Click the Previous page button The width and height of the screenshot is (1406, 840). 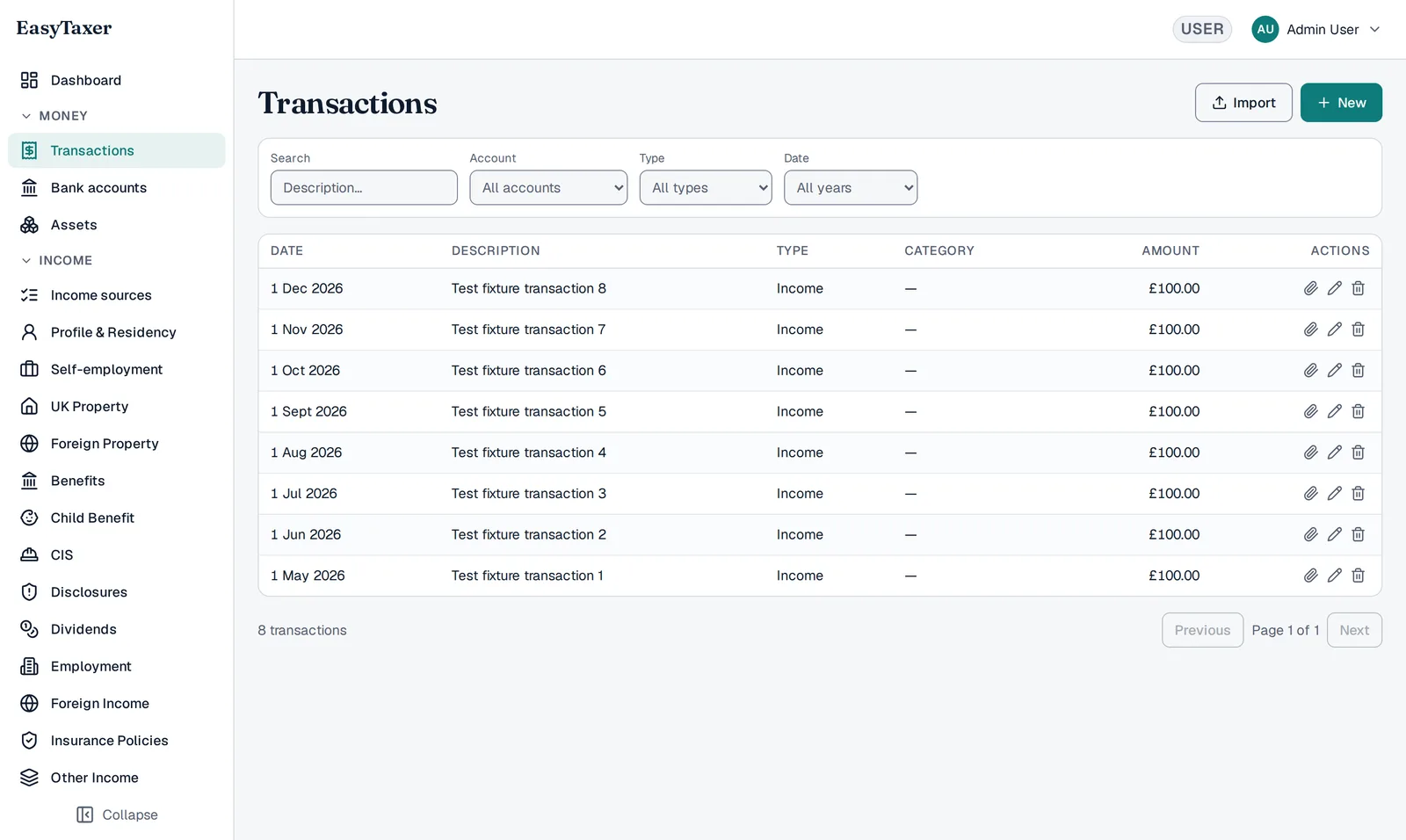[1202, 630]
